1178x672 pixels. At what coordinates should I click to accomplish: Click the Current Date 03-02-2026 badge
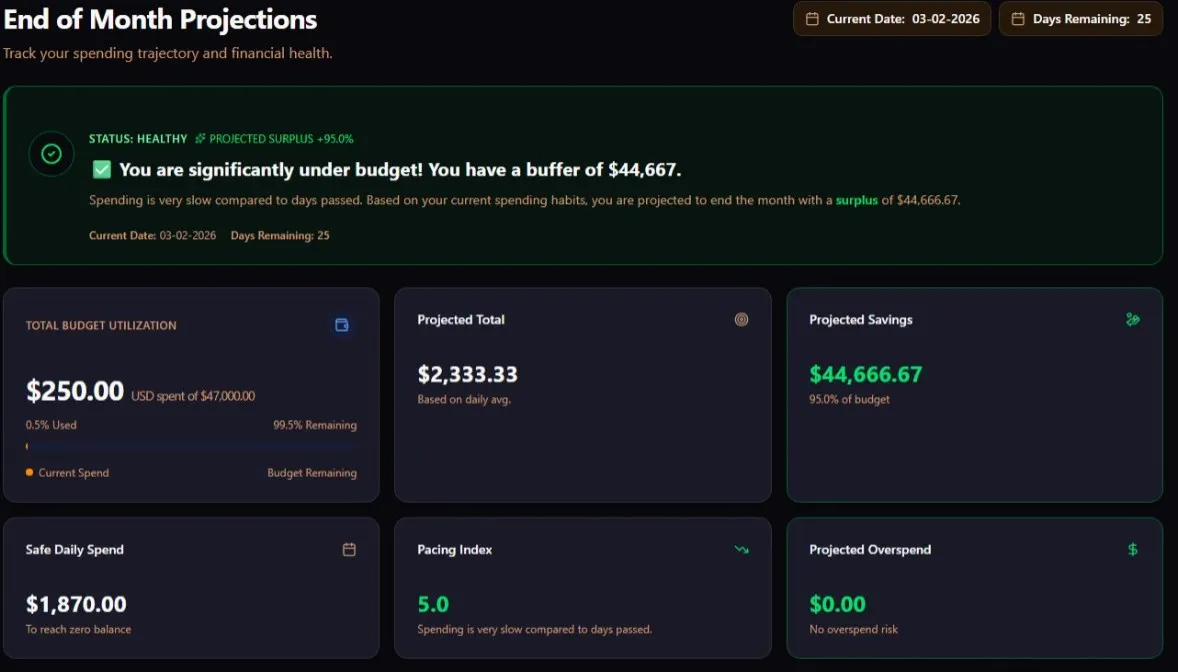[x=892, y=19]
